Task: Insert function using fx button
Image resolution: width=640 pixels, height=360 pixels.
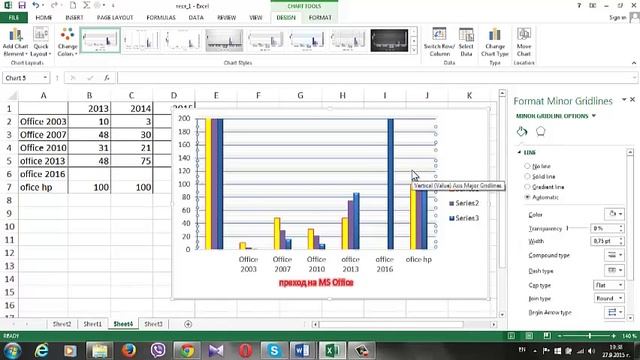Action: [x=107, y=78]
